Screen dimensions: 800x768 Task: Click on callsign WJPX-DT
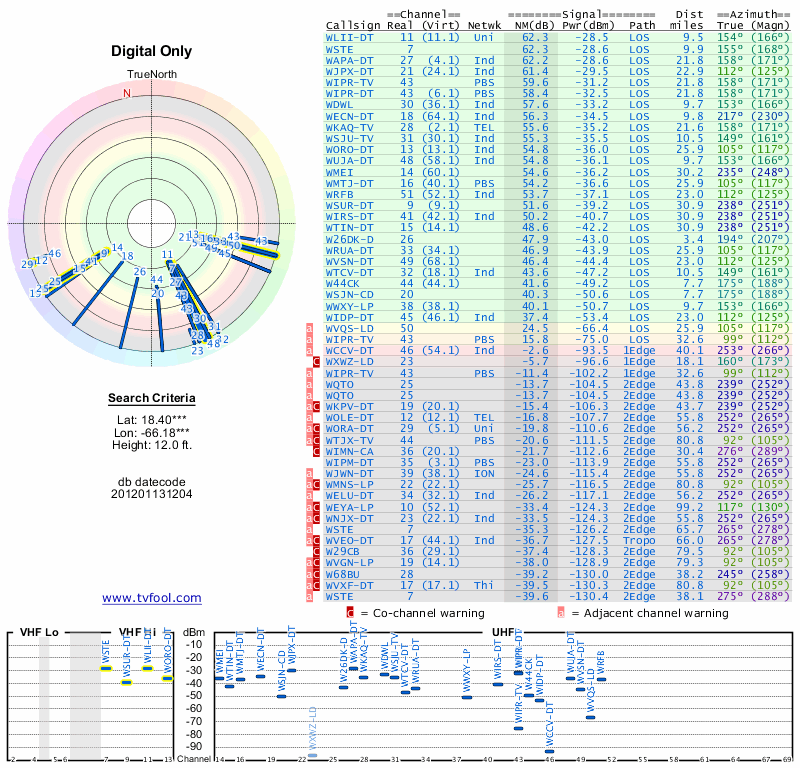coord(349,71)
